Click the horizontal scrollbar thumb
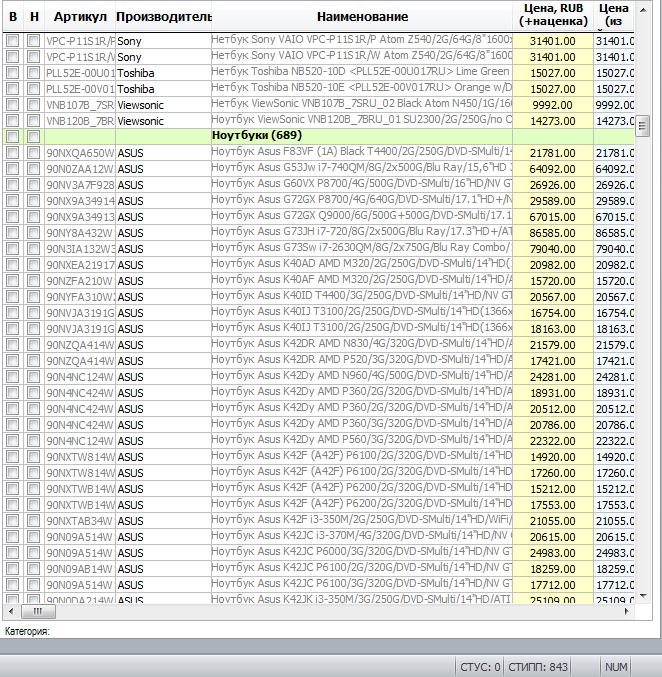Viewport: 662px width, 677px height. 38,611
